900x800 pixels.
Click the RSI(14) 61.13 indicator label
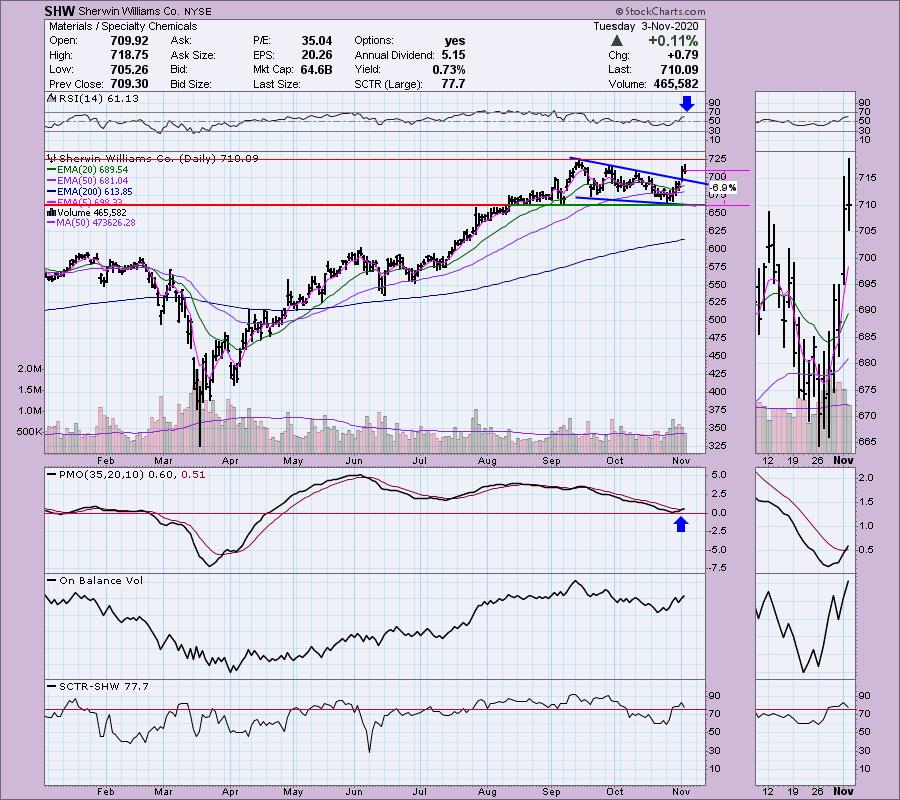[x=99, y=99]
